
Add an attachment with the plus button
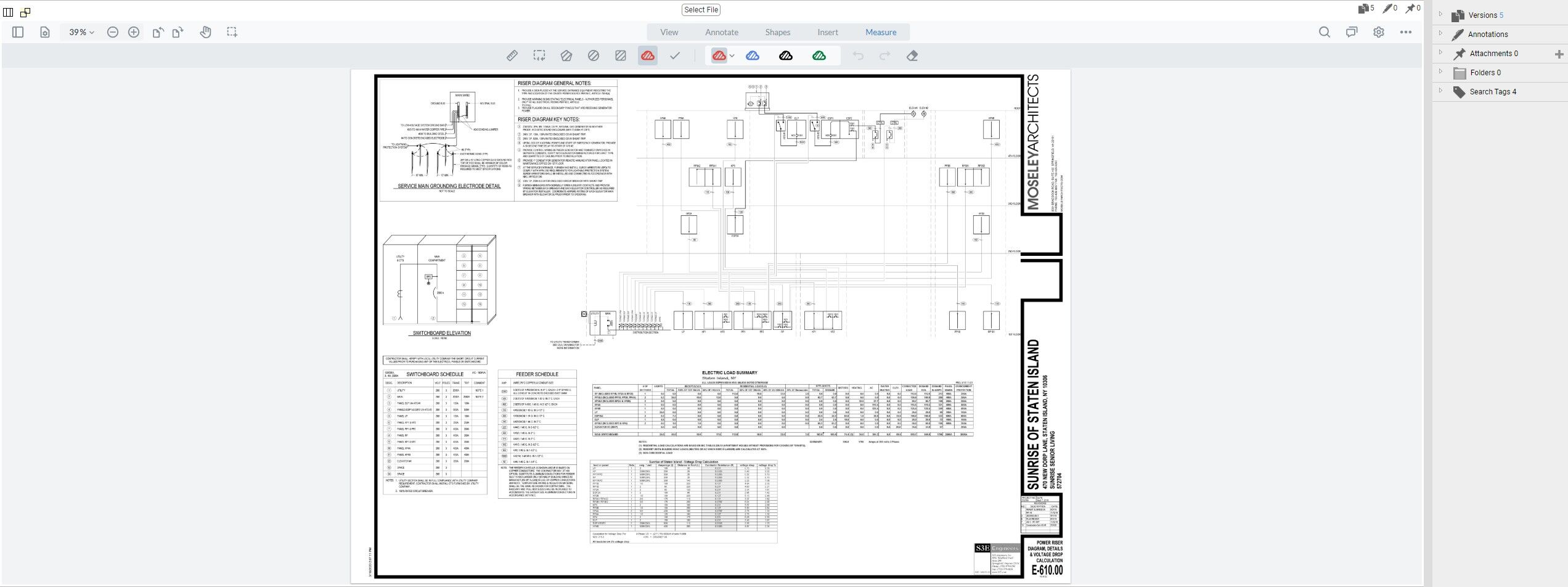point(1559,54)
